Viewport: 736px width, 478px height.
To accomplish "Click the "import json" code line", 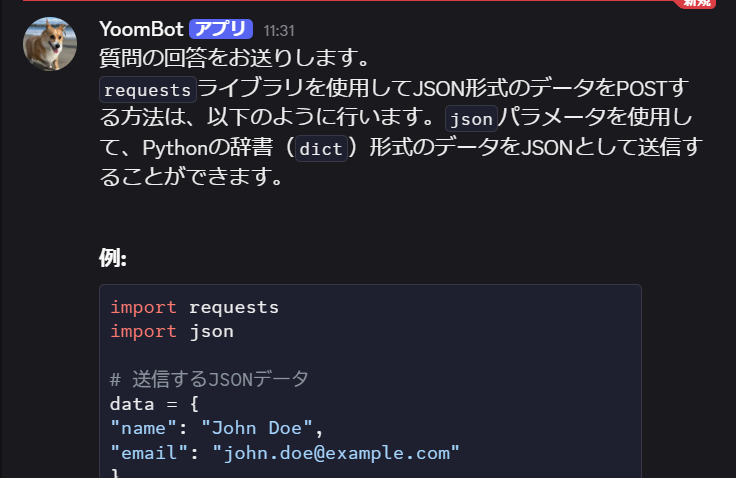I will point(171,331).
